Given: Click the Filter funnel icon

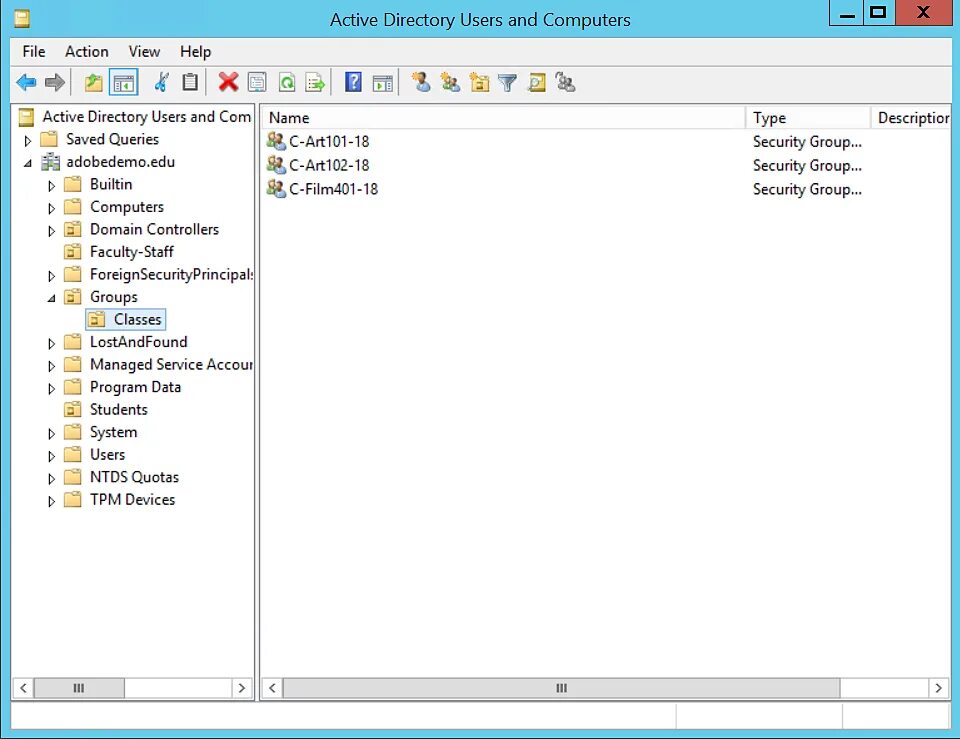Looking at the screenshot, I should click(x=508, y=82).
